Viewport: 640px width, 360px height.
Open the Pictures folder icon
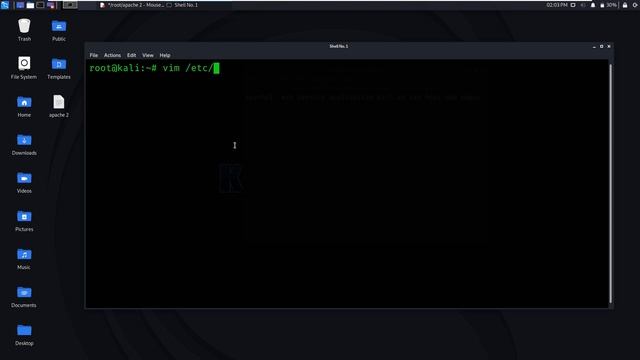(x=24, y=220)
